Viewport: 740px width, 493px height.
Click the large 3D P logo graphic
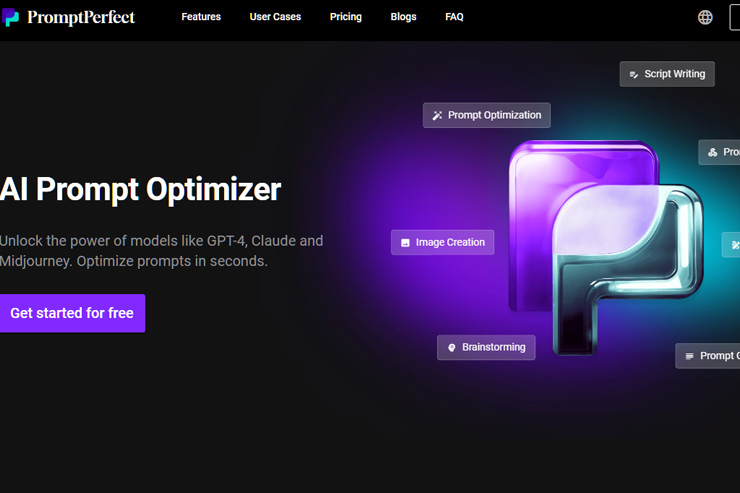coord(606,247)
